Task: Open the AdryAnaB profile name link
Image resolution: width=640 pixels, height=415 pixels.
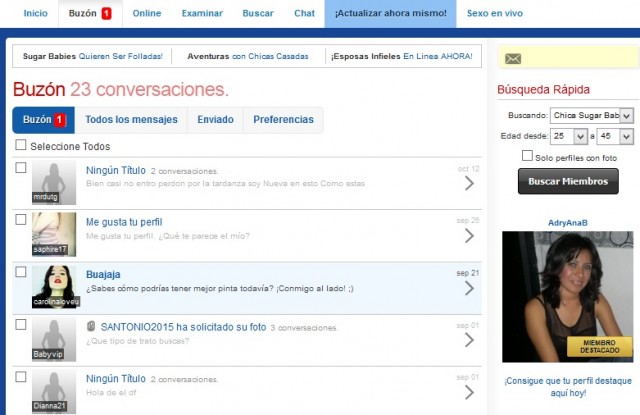Action: [568, 223]
